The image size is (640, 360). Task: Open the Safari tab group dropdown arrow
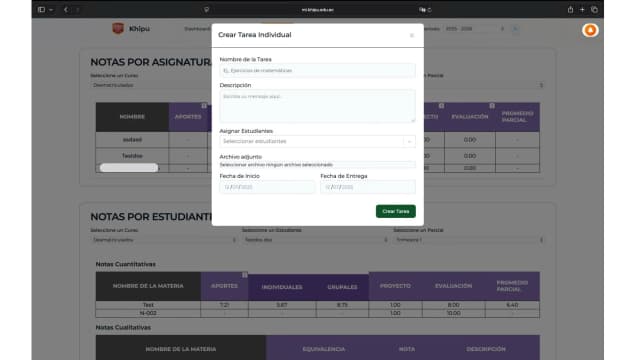pos(51,10)
